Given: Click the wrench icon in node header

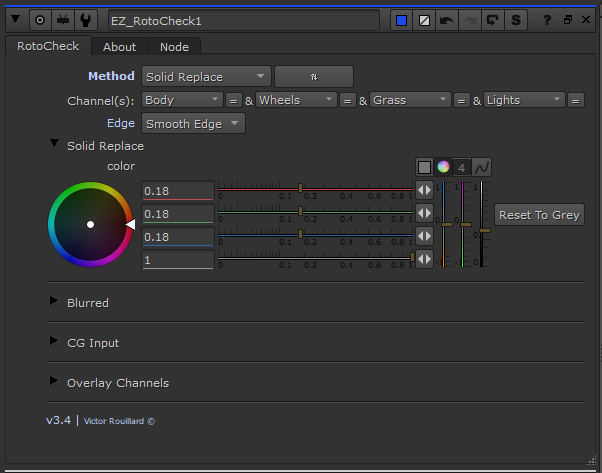Looking at the screenshot, I should (88, 20).
